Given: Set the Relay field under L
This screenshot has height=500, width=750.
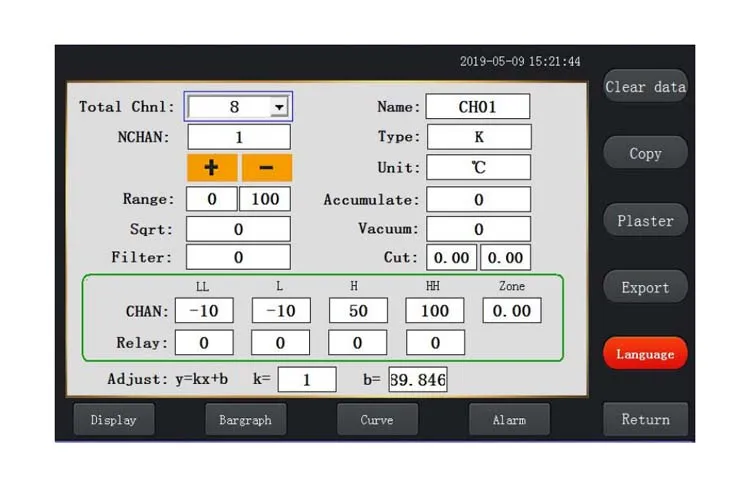Looking at the screenshot, I should click(280, 342).
